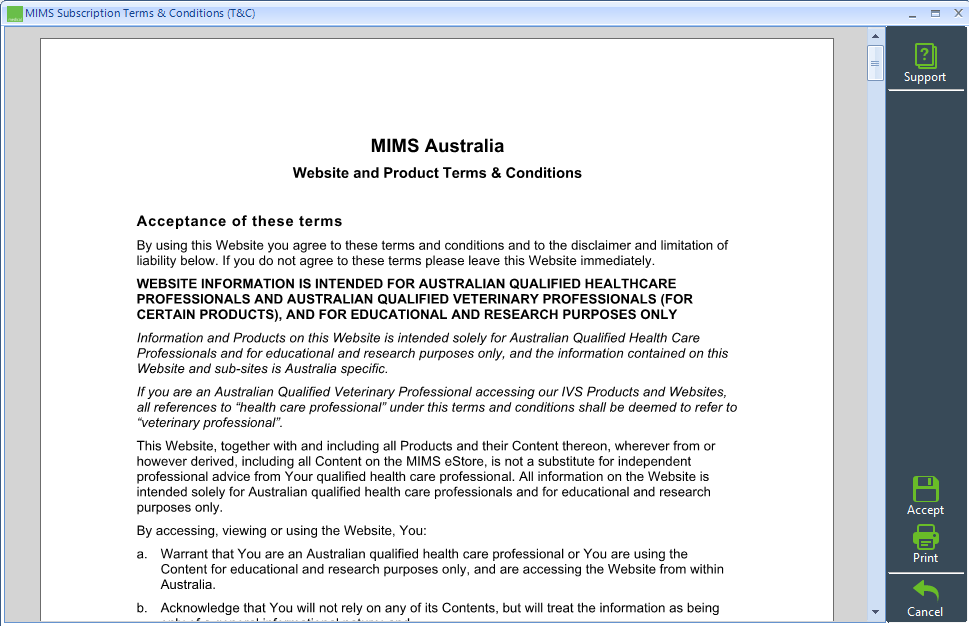The height and width of the screenshot is (626, 969).
Task: Click the scrollbar down arrow
Action: click(875, 612)
